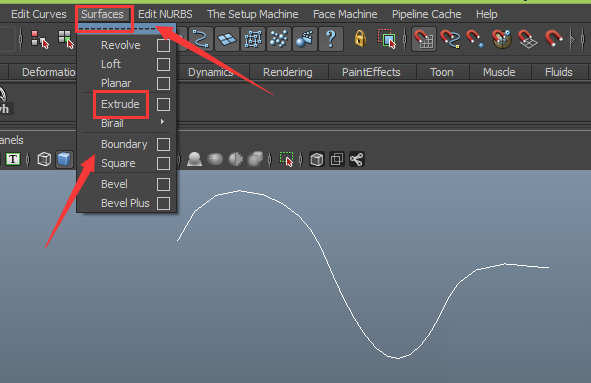Enable the snap to grids magnet icon
Viewport: 591px width, 383px height.
click(424, 39)
